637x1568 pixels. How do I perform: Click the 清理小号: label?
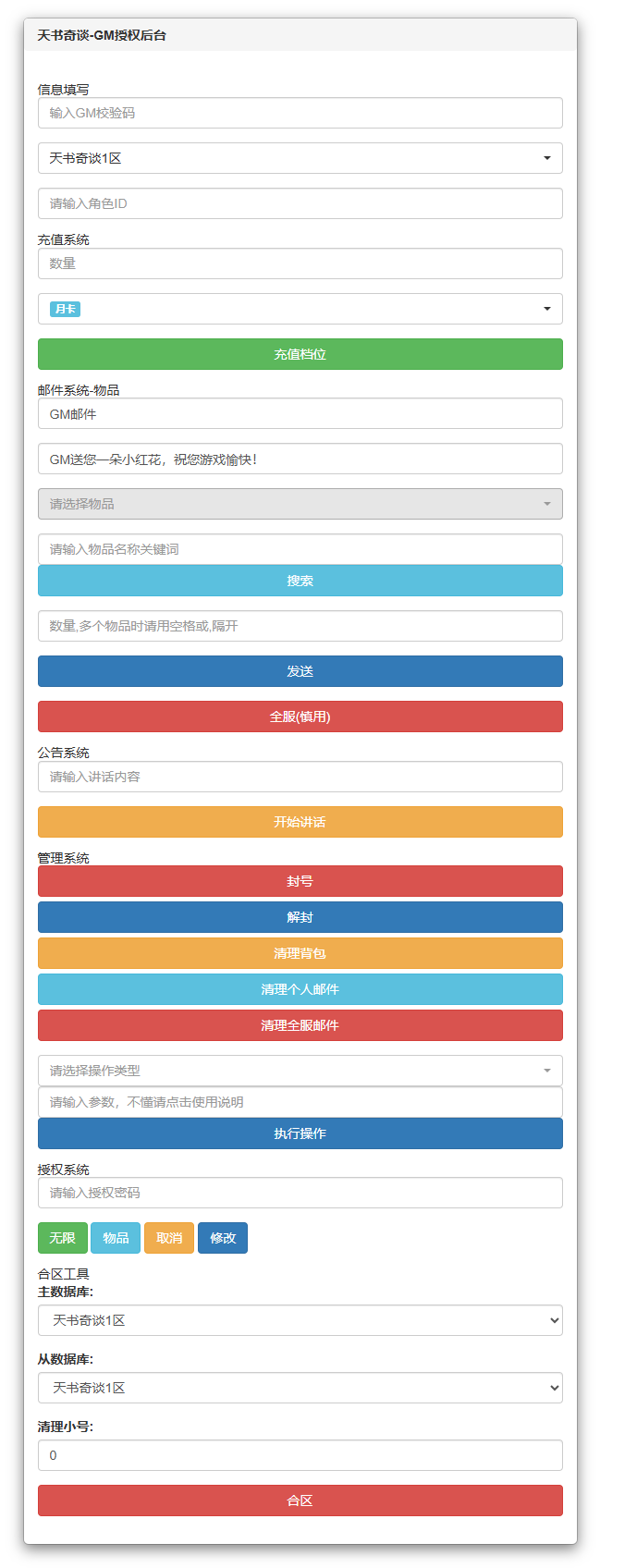66,1427
